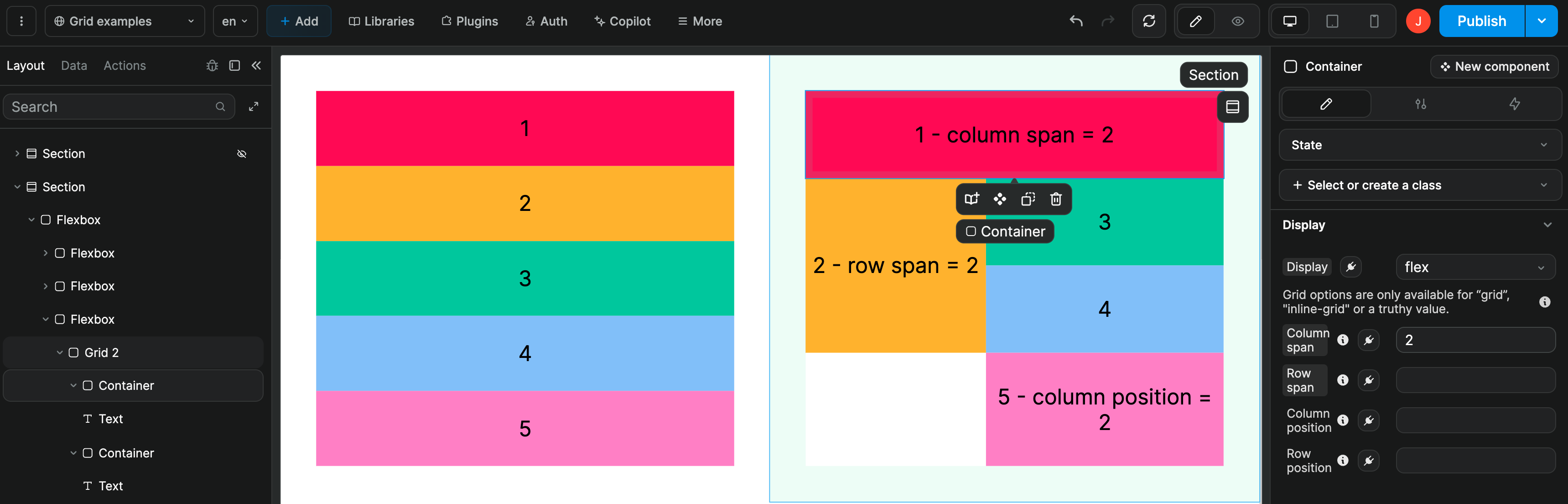Collapse the Grid 2 tree node
Viewport: 1568px width, 504px height.
[x=60, y=353]
